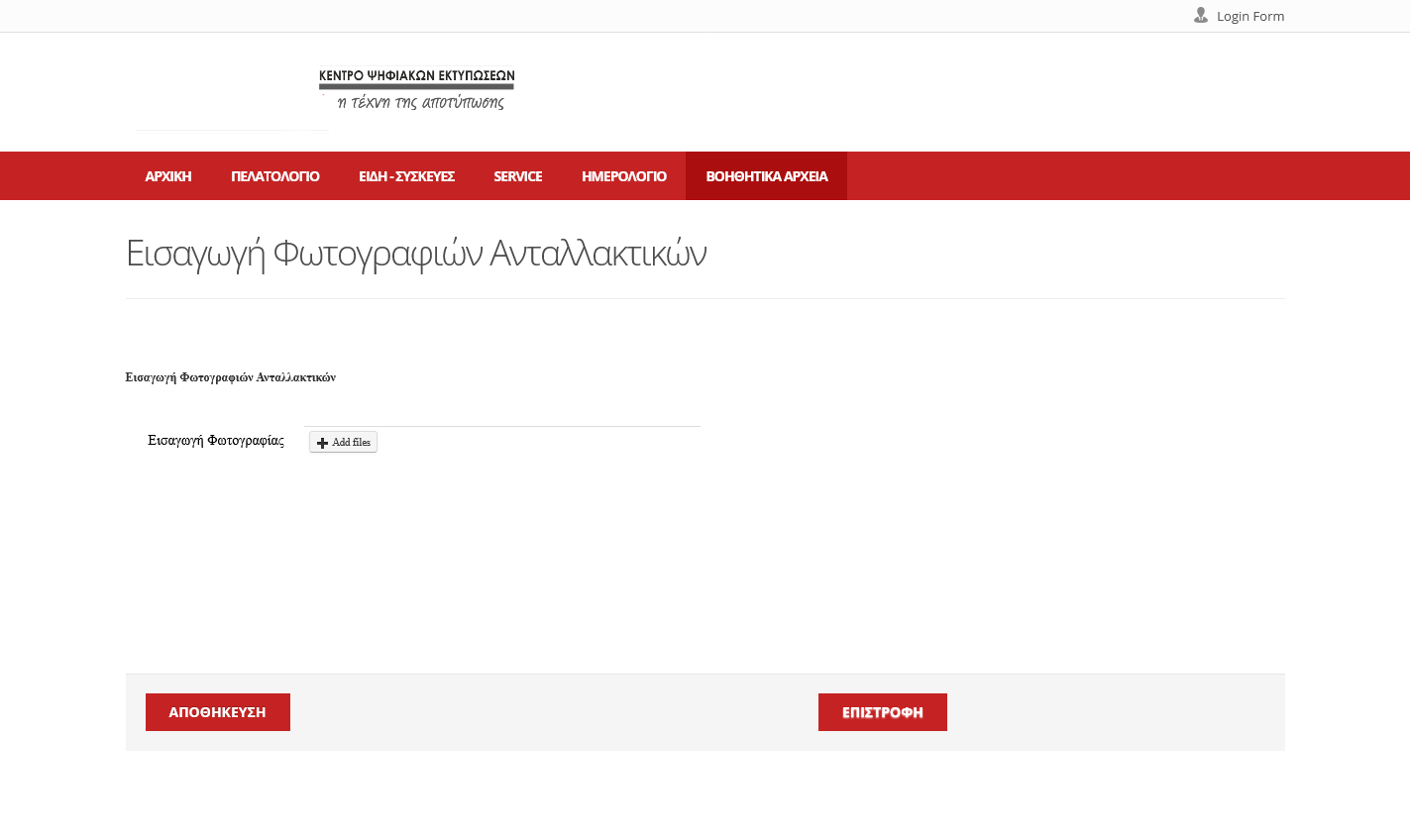
Task: Open the ΠΕΛΑΤΟΛΟΓΙΟ menu
Action: pyautogui.click(x=274, y=176)
